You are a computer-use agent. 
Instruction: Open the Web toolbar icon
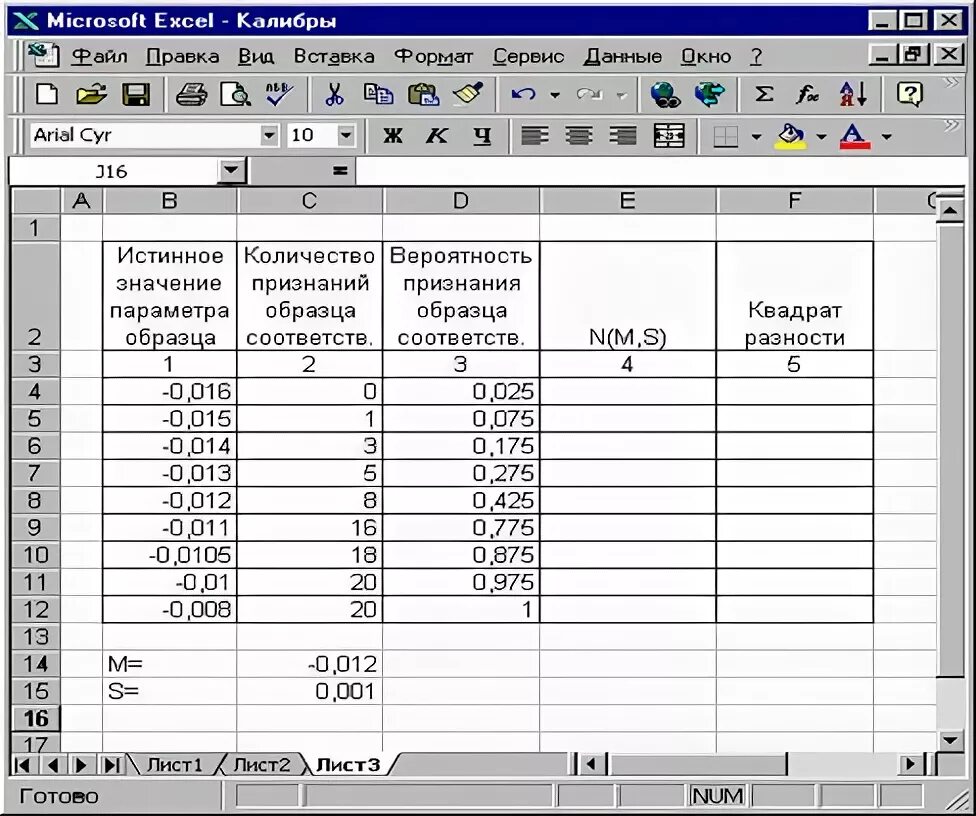click(710, 95)
